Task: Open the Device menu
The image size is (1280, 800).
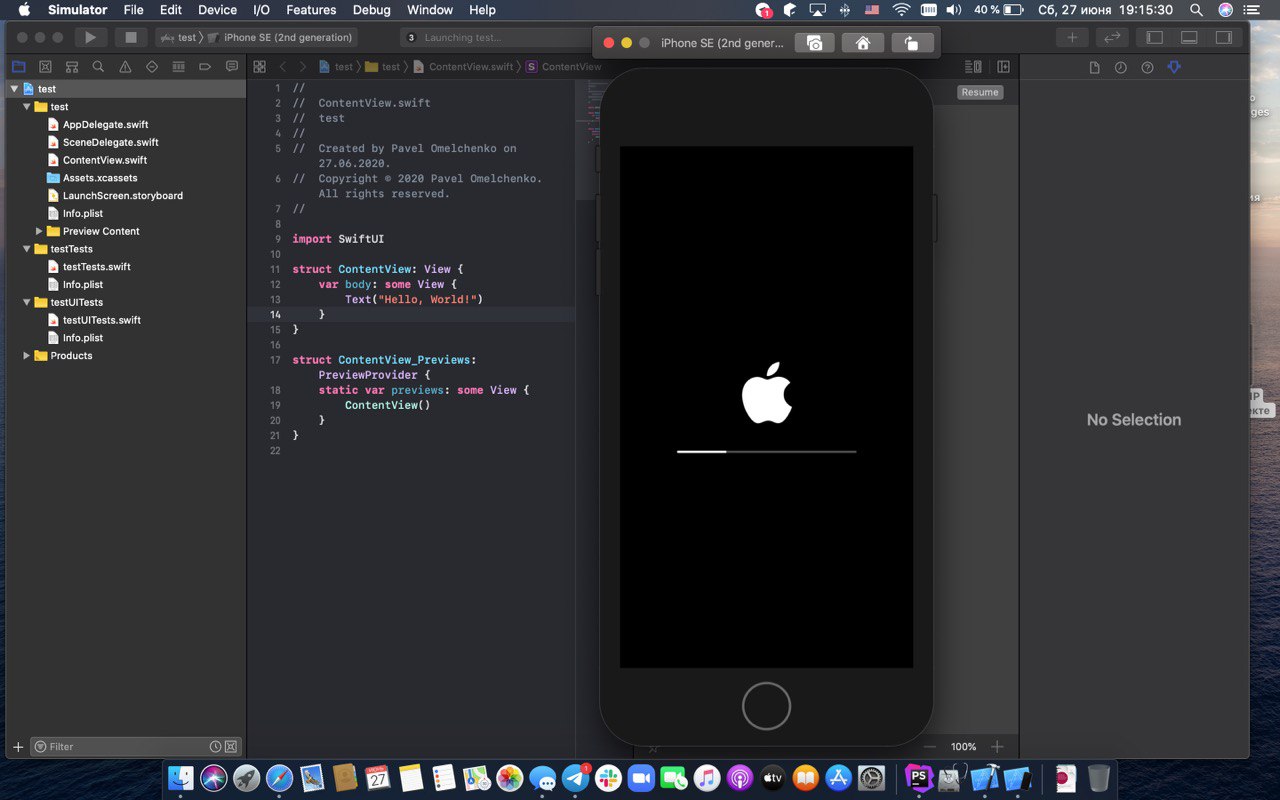Action: 217,10
